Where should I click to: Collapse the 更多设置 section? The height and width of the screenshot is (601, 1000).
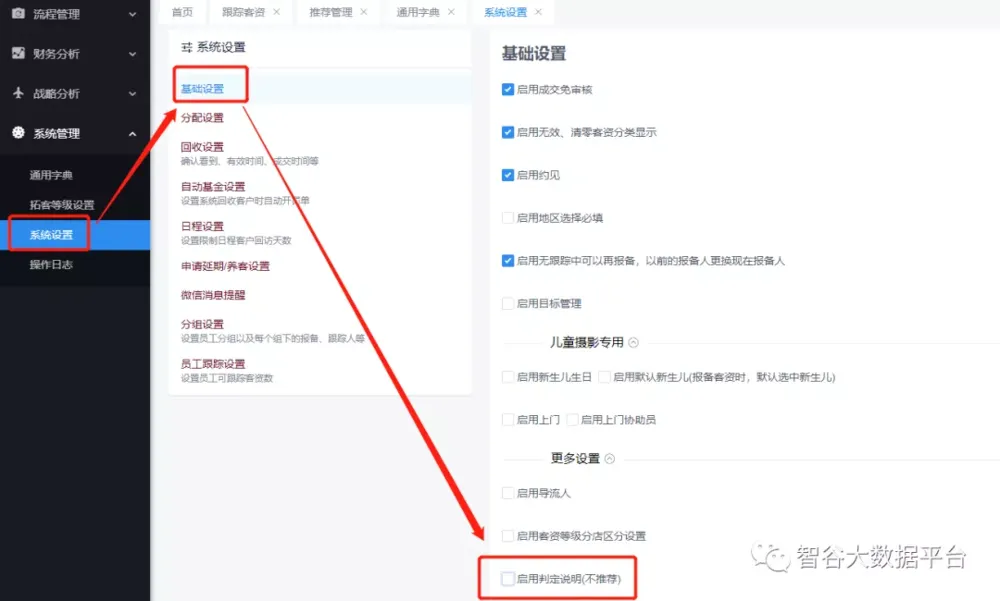609,459
